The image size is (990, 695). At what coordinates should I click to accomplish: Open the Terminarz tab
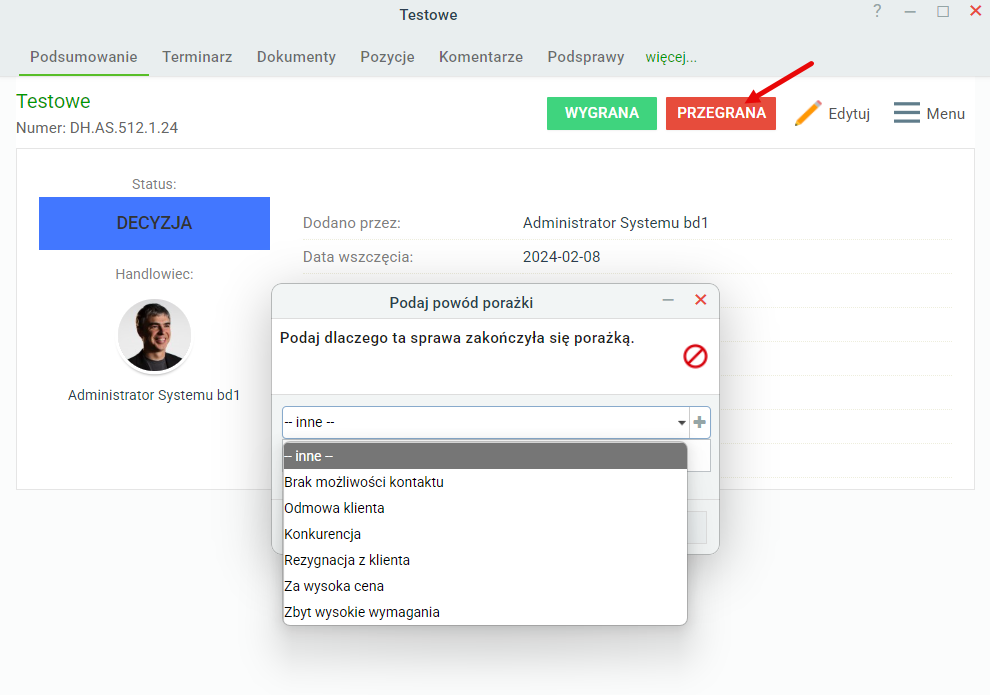[x=197, y=57]
